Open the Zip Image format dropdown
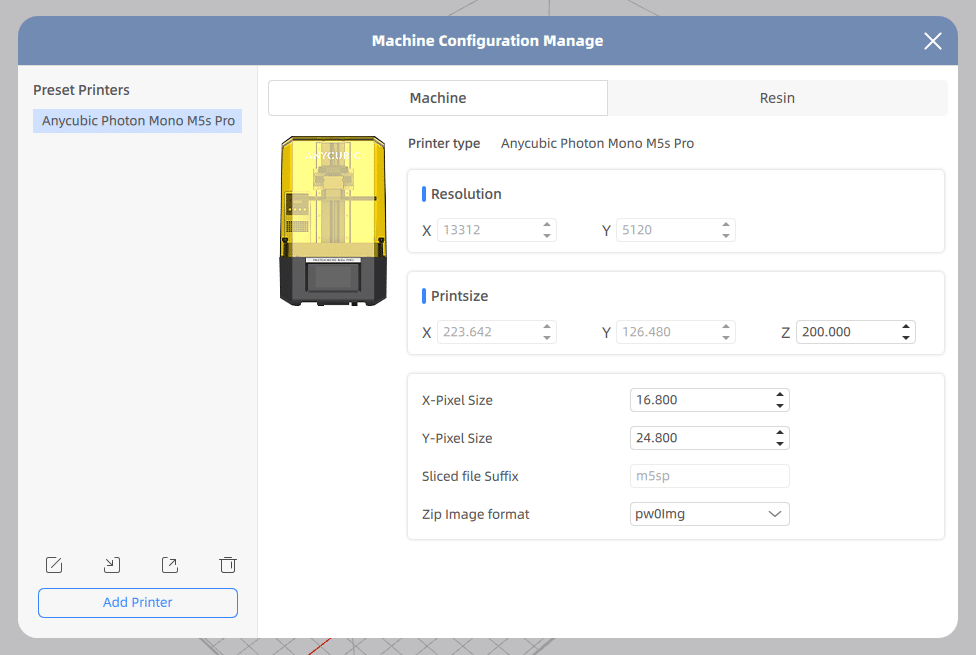This screenshot has height=655, width=976. [x=710, y=514]
